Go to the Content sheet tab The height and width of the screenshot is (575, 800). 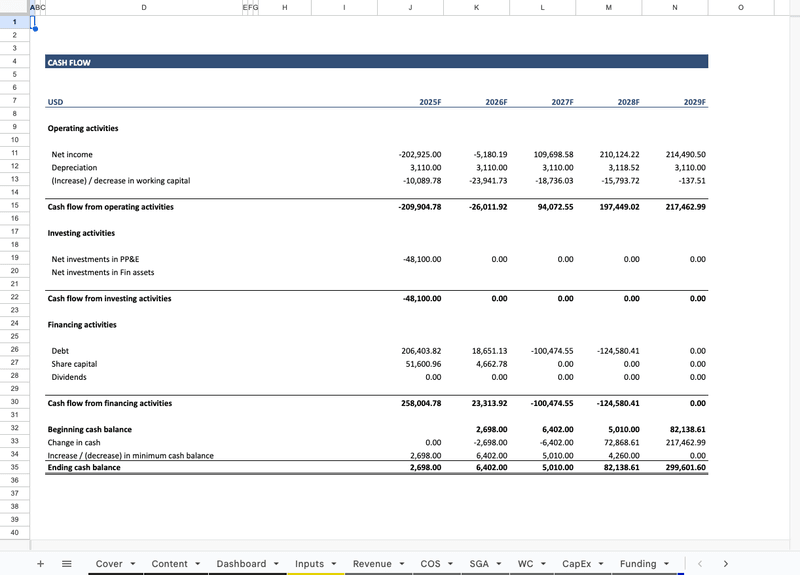(x=169, y=564)
